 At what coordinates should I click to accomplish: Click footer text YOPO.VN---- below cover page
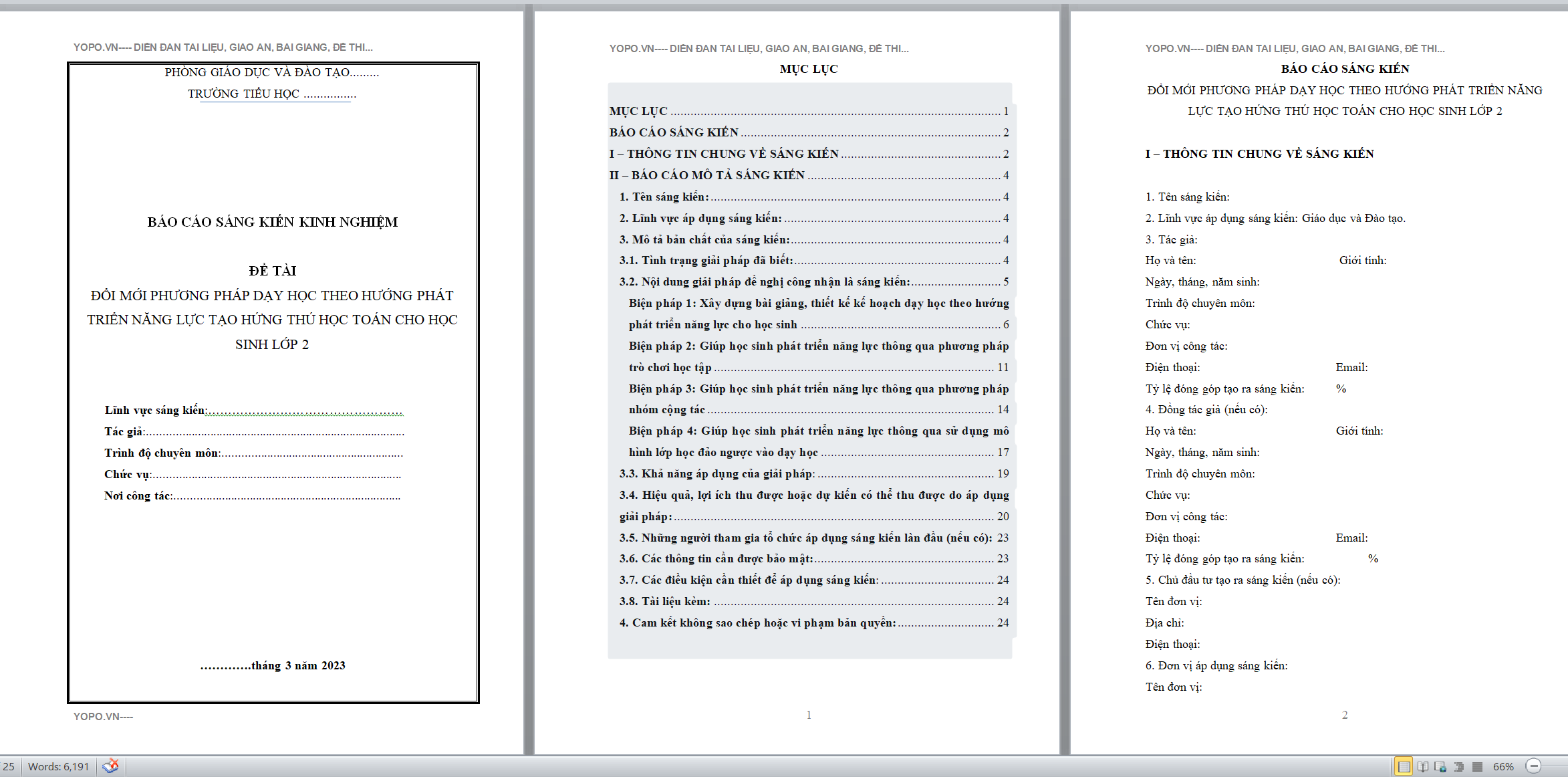[x=104, y=717]
